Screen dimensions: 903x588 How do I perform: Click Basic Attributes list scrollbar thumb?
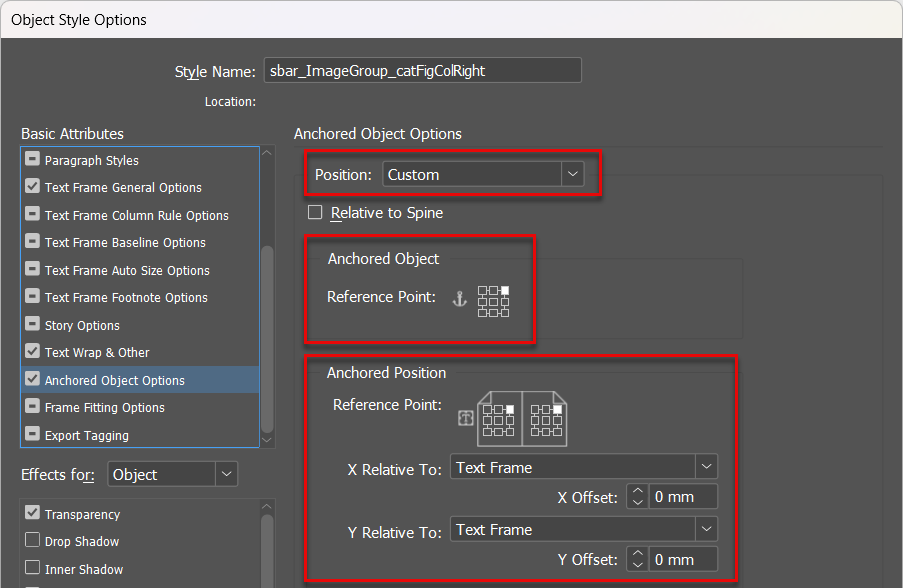[267, 339]
